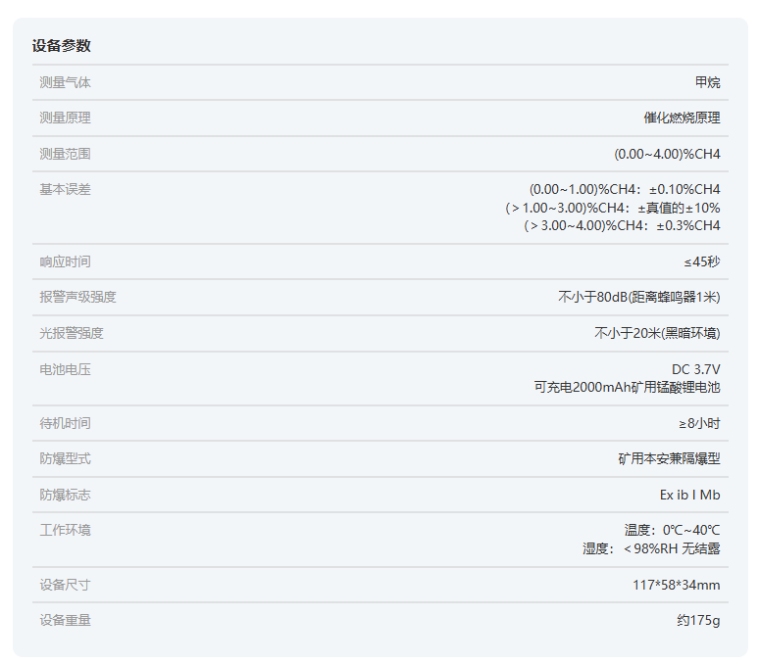Click the 甲烷 value text
Image resolution: width=760 pixels, height=664 pixels.
pos(707,82)
